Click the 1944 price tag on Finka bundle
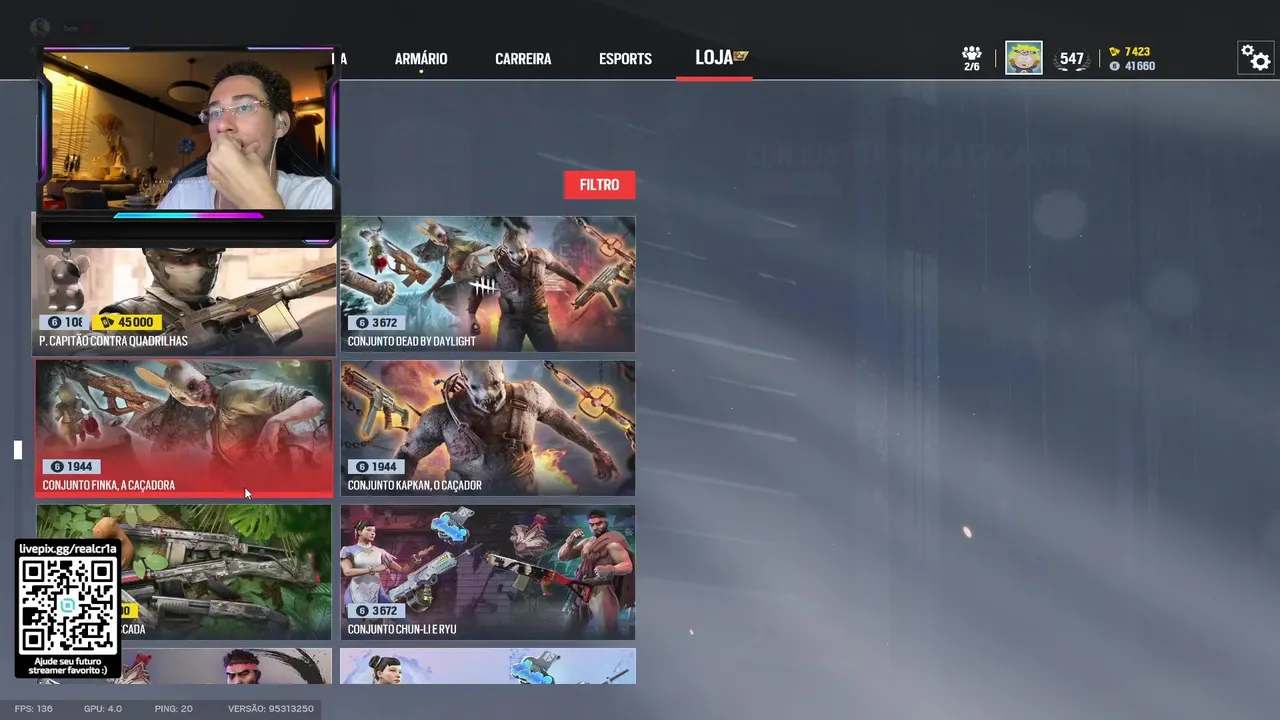This screenshot has width=1280, height=720. pos(71,467)
